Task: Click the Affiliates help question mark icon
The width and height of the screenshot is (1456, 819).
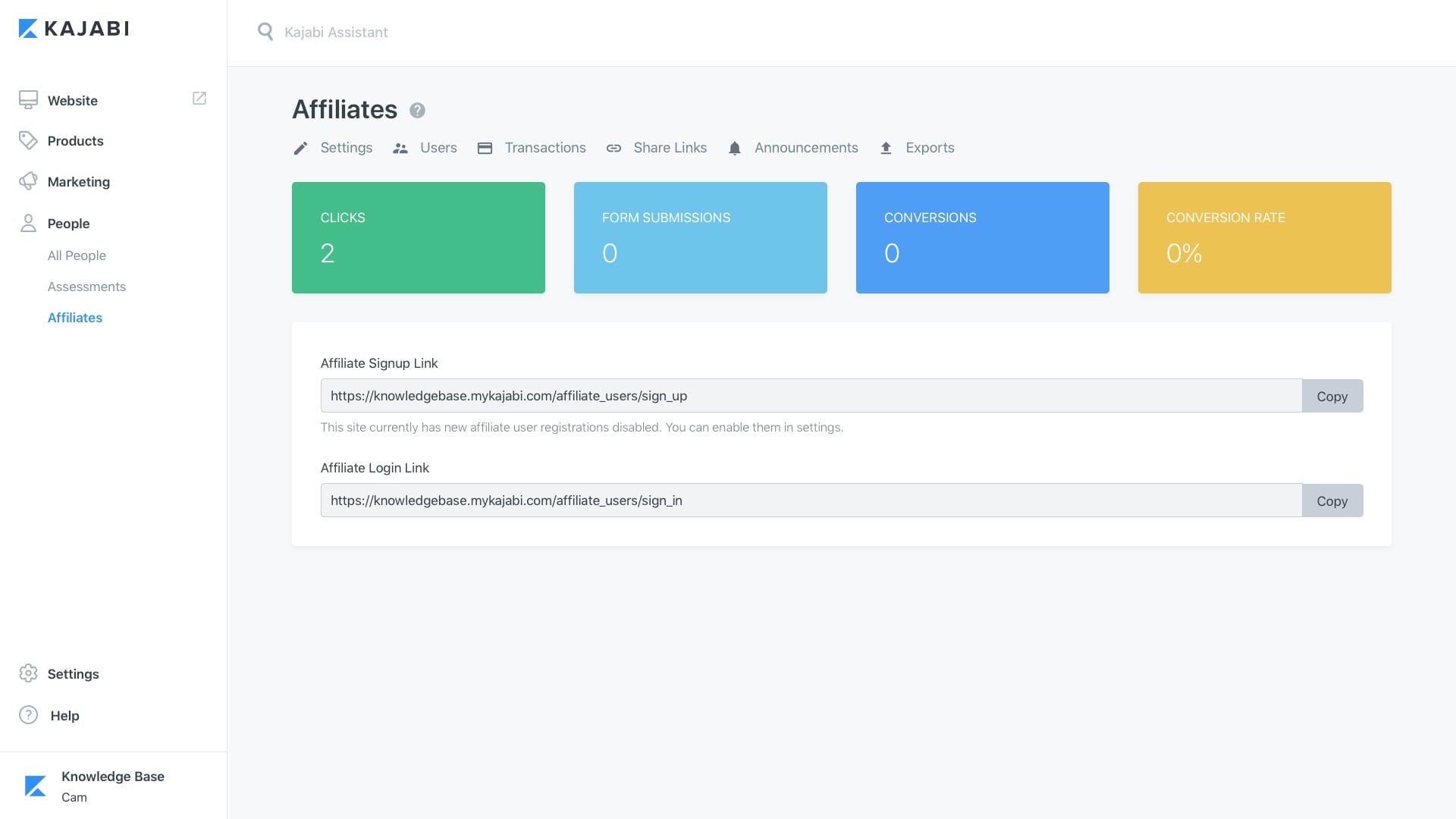Action: pos(417,111)
